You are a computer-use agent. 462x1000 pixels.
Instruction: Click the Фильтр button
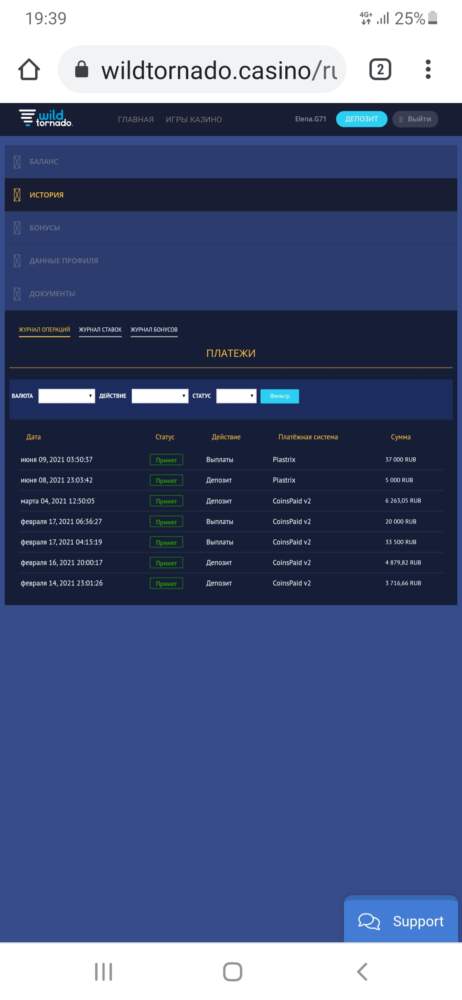(x=279, y=396)
